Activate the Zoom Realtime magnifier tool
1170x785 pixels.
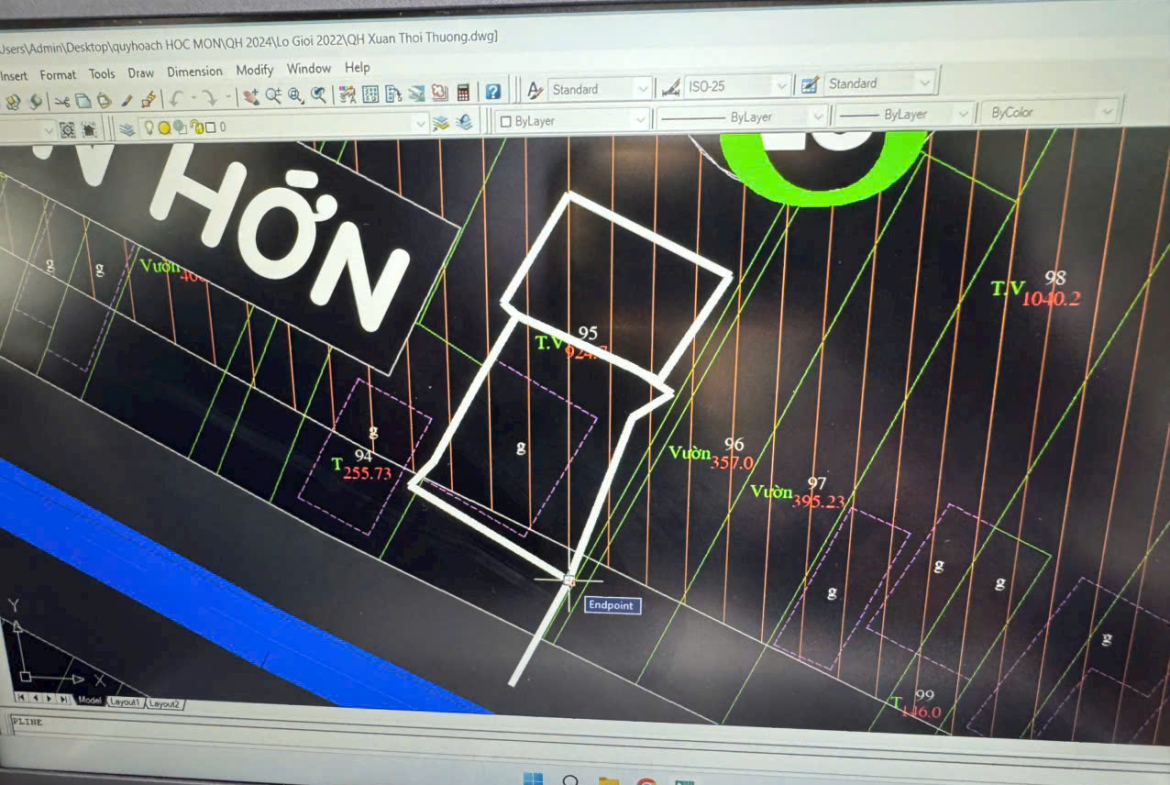point(273,96)
